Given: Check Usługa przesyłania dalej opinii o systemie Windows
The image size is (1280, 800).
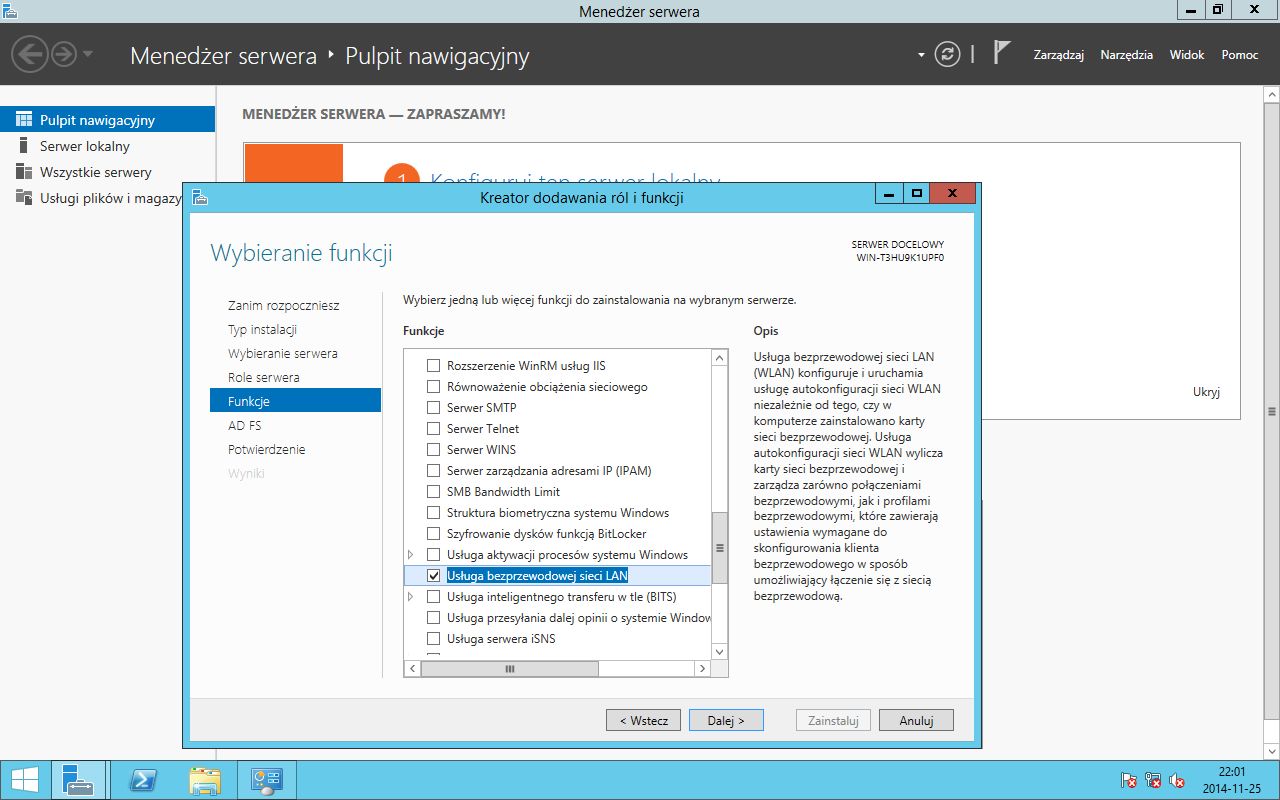Looking at the screenshot, I should pyautogui.click(x=434, y=618).
